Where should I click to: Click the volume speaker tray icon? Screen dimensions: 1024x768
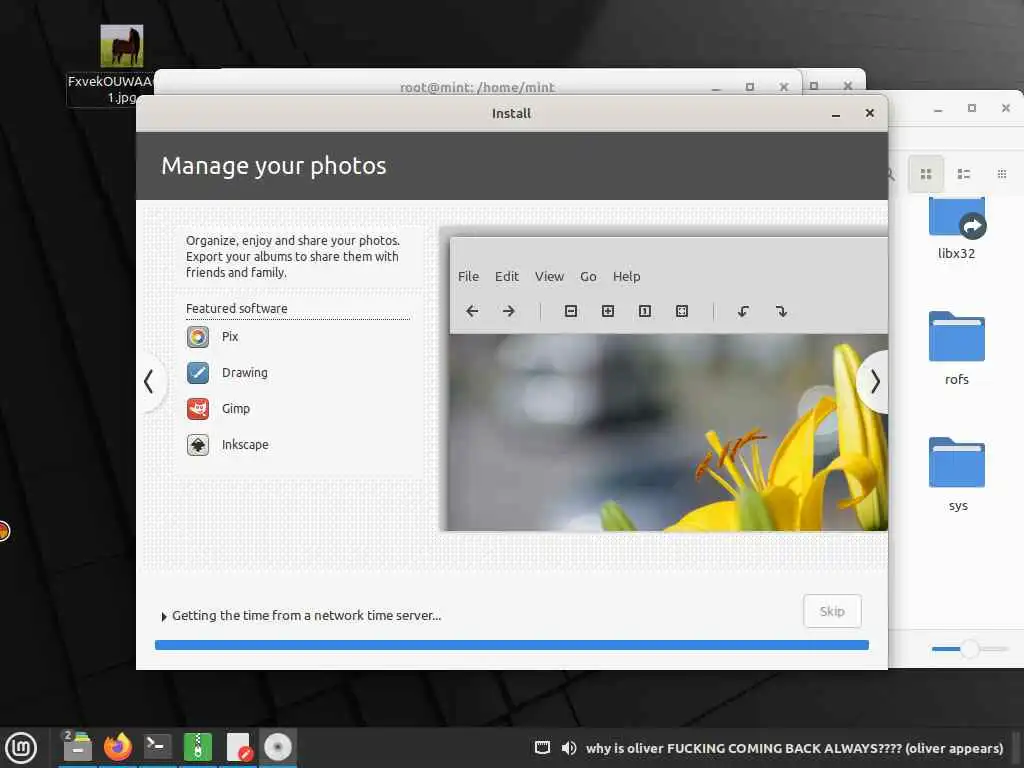569,747
